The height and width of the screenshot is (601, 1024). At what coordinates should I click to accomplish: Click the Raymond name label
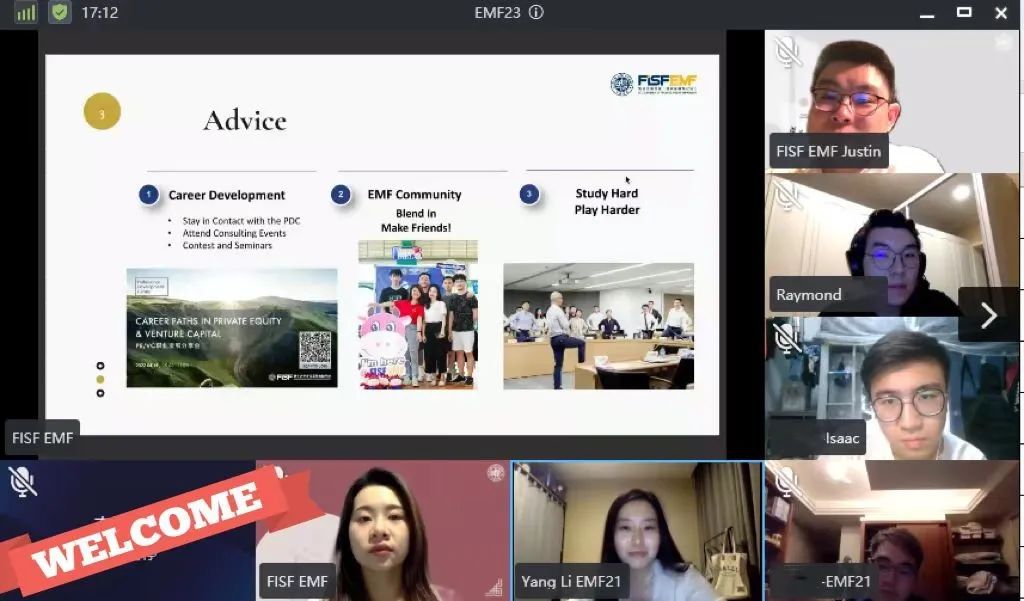click(x=809, y=295)
